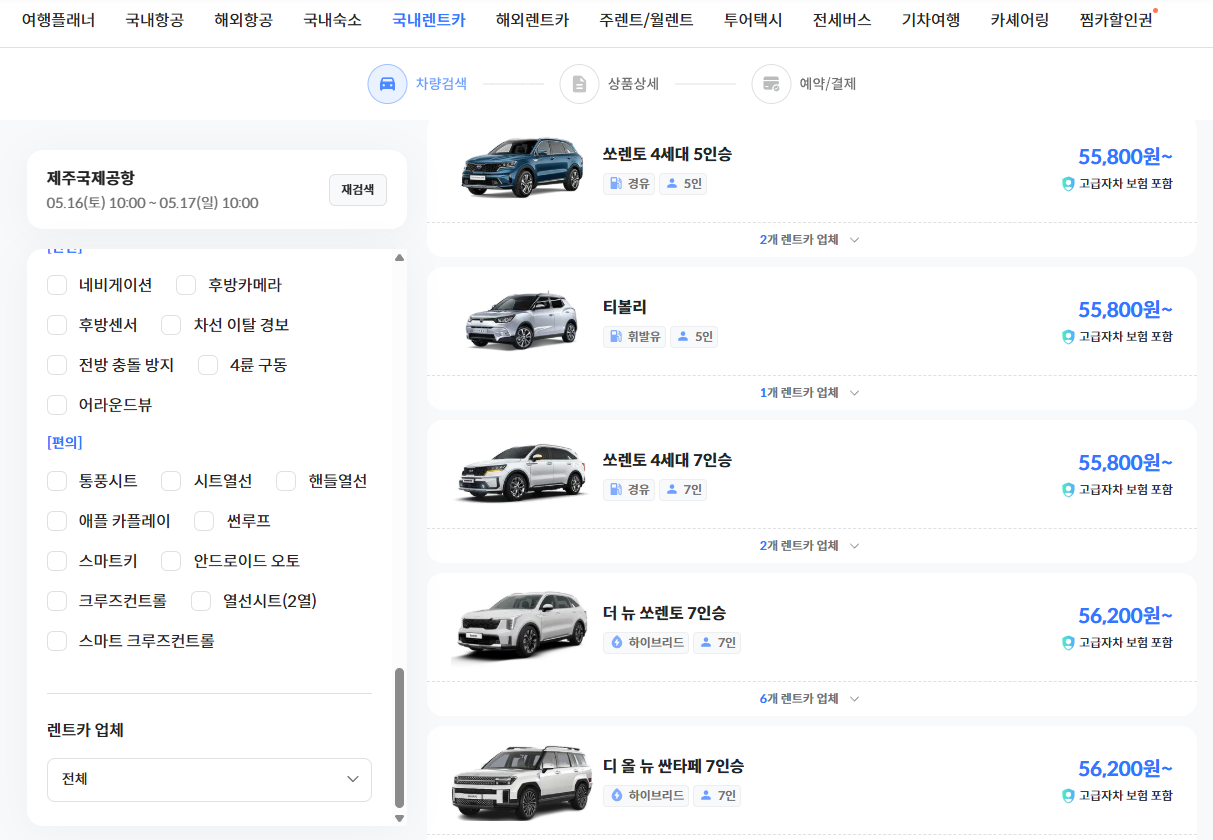Select the 차선 이탈 경보 checkbox

tap(171, 325)
